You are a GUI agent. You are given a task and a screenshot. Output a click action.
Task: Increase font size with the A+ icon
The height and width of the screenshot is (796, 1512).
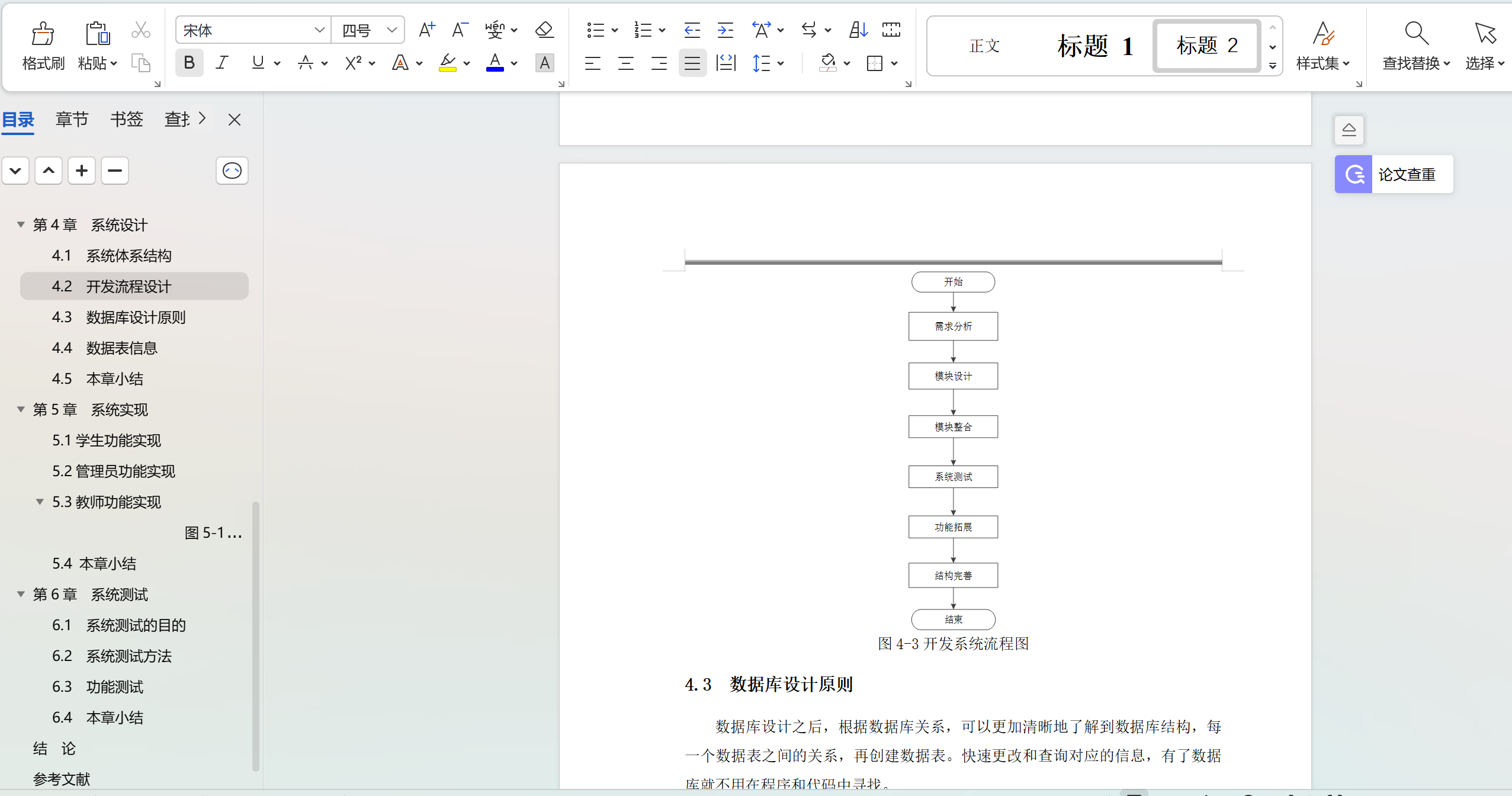point(426,29)
